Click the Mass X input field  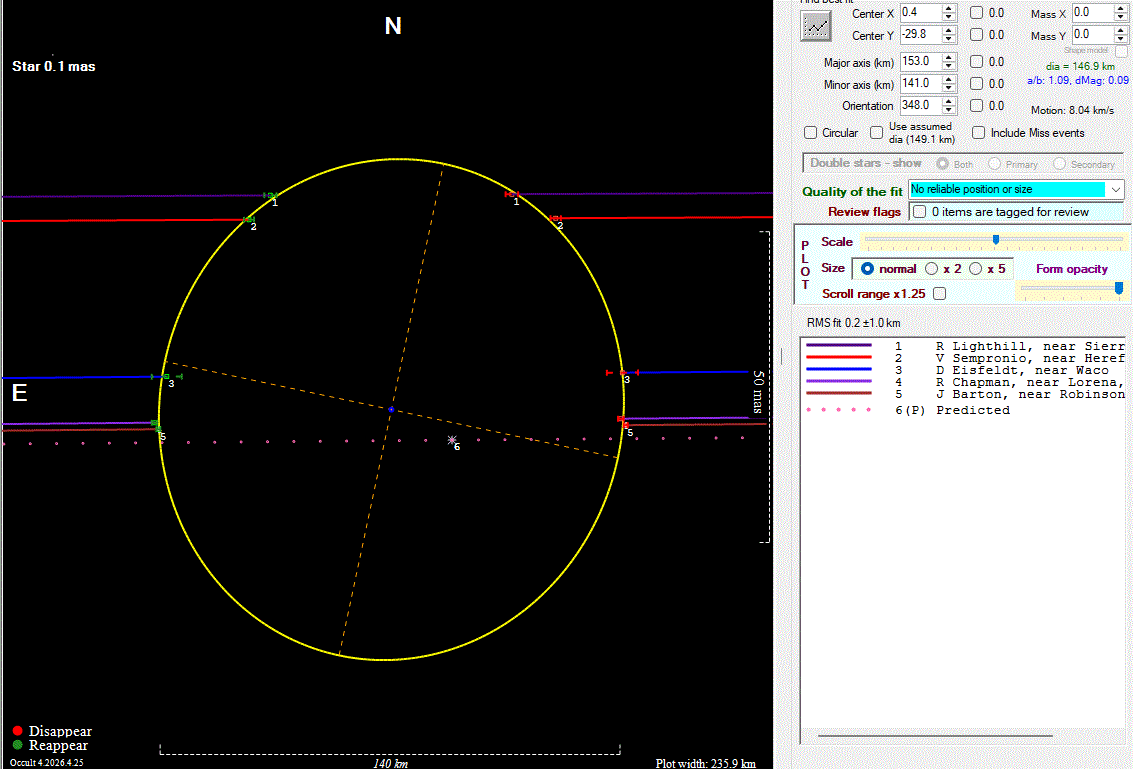tap(1093, 12)
